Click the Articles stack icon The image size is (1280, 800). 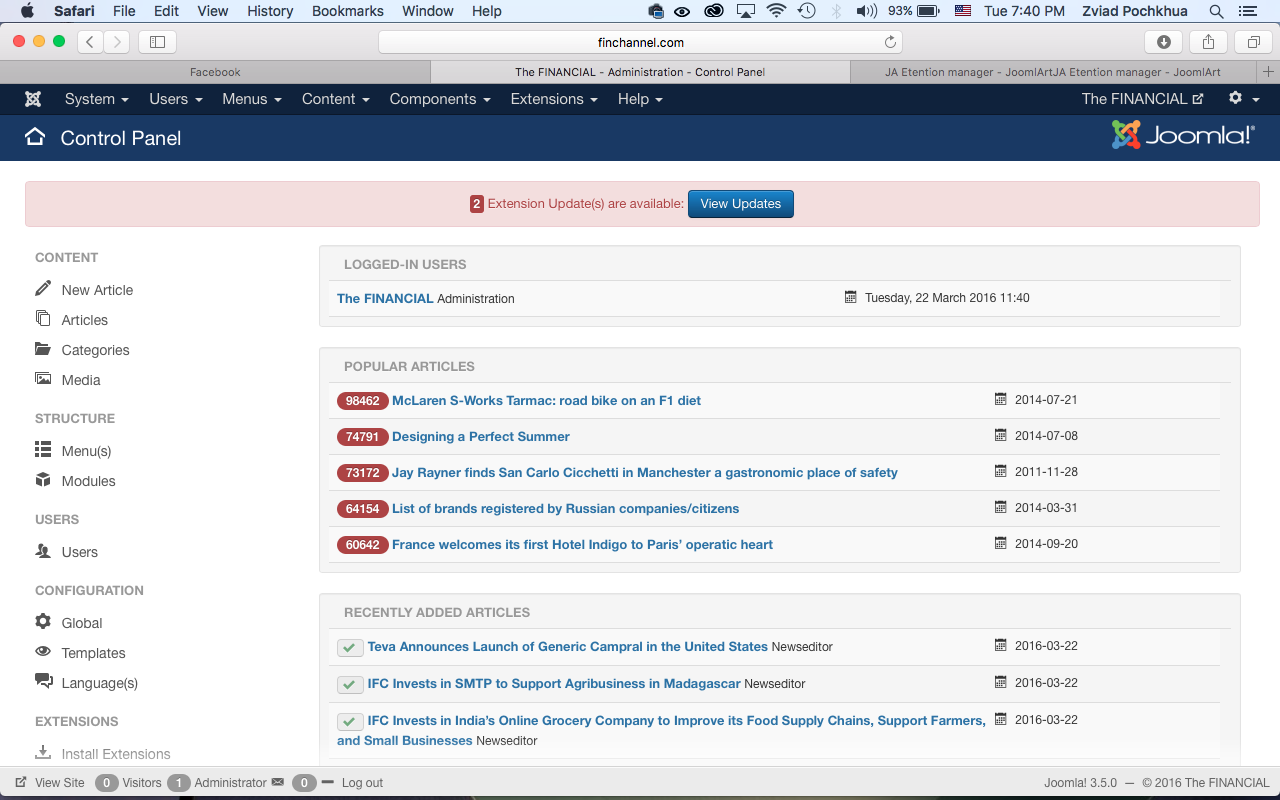point(43,318)
